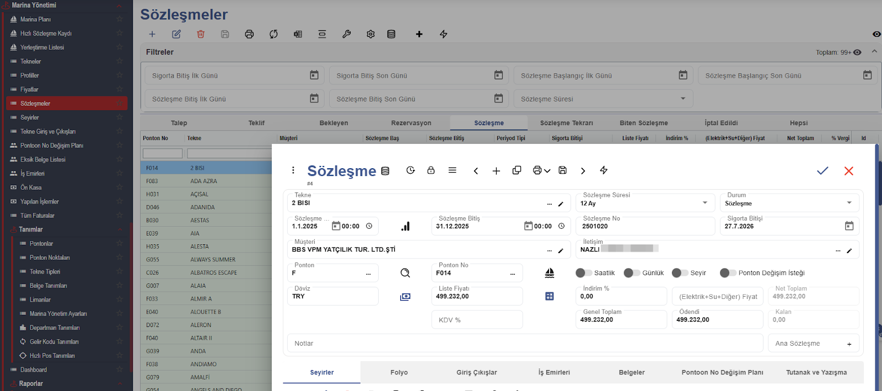Open the Sözleşme Süresi 12 Ay dropdown
Image resolution: width=882 pixels, height=391 pixels.
pyautogui.click(x=705, y=203)
